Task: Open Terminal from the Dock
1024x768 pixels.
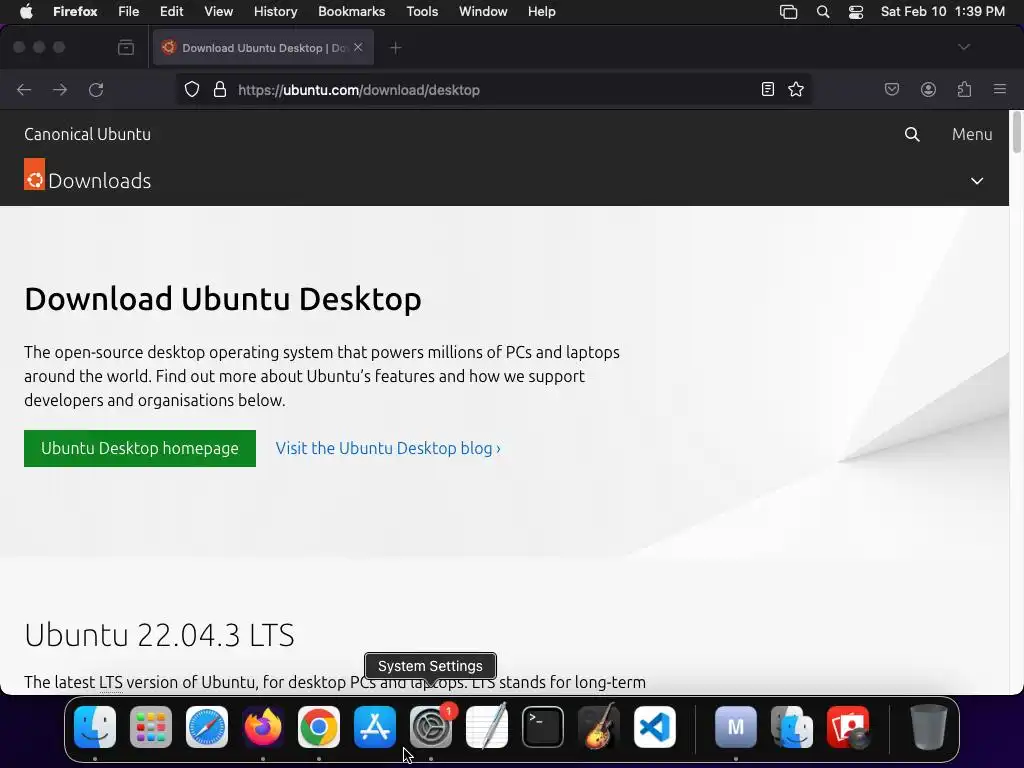Action: [543, 727]
